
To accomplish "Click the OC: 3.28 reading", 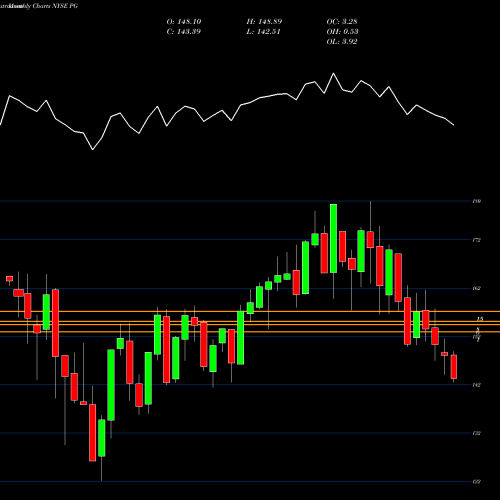I will coord(342,22).
